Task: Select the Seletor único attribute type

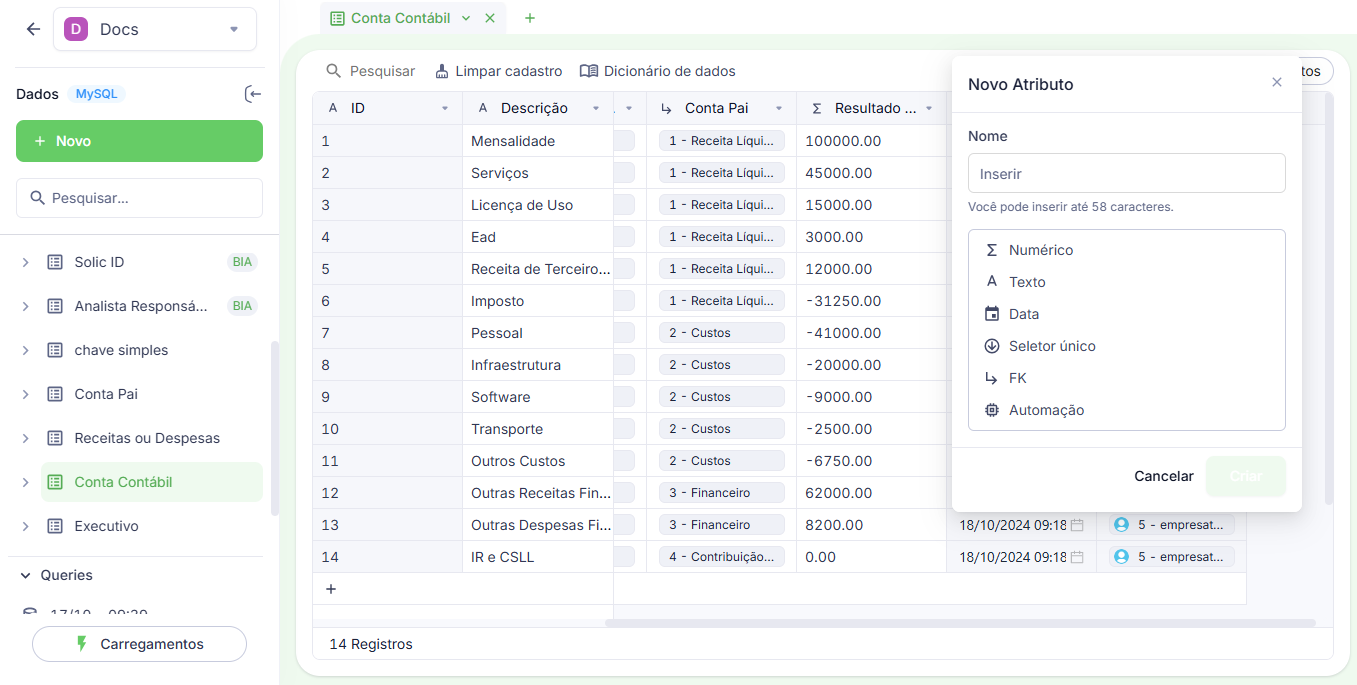Action: click(1126, 346)
